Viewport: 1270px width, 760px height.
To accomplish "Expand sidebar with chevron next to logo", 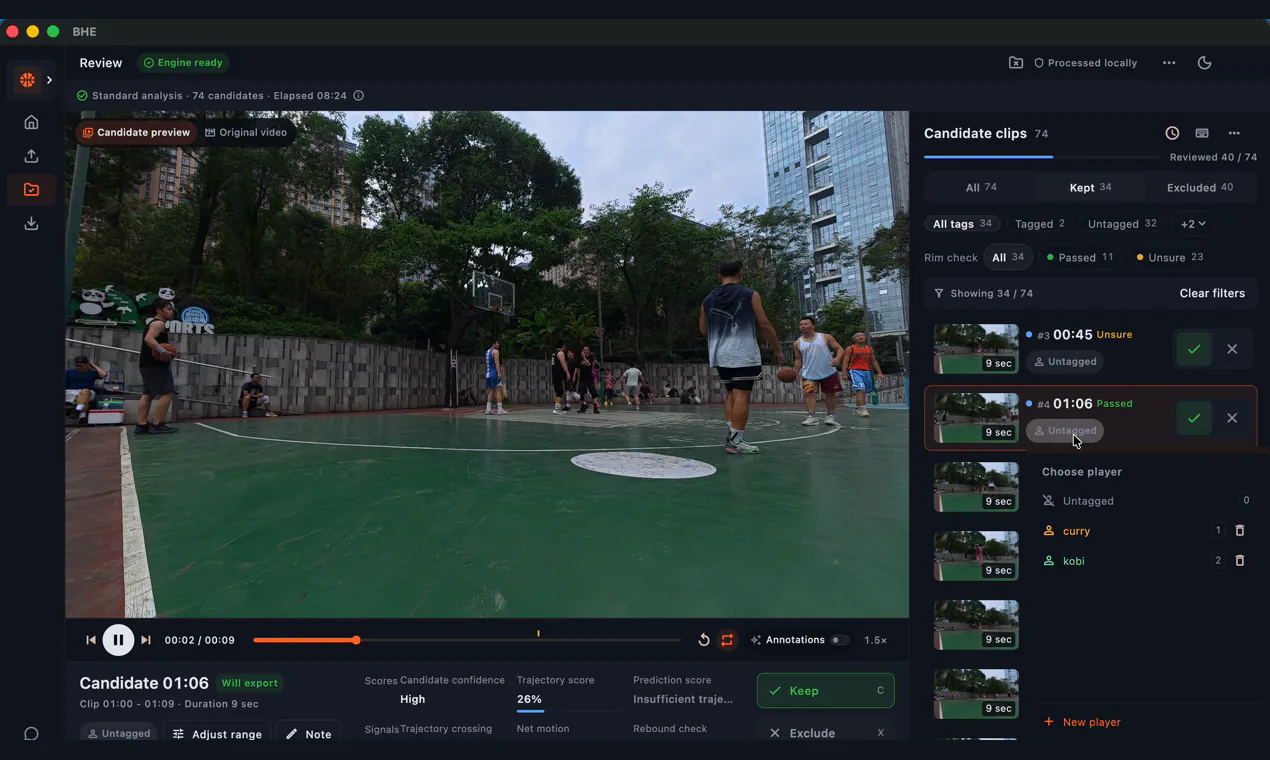I will (49, 80).
